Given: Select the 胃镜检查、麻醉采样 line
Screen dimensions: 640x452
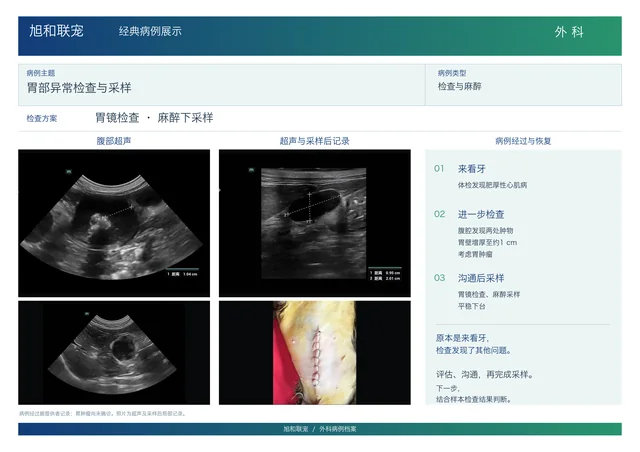Looking at the screenshot, I should pos(489,294).
